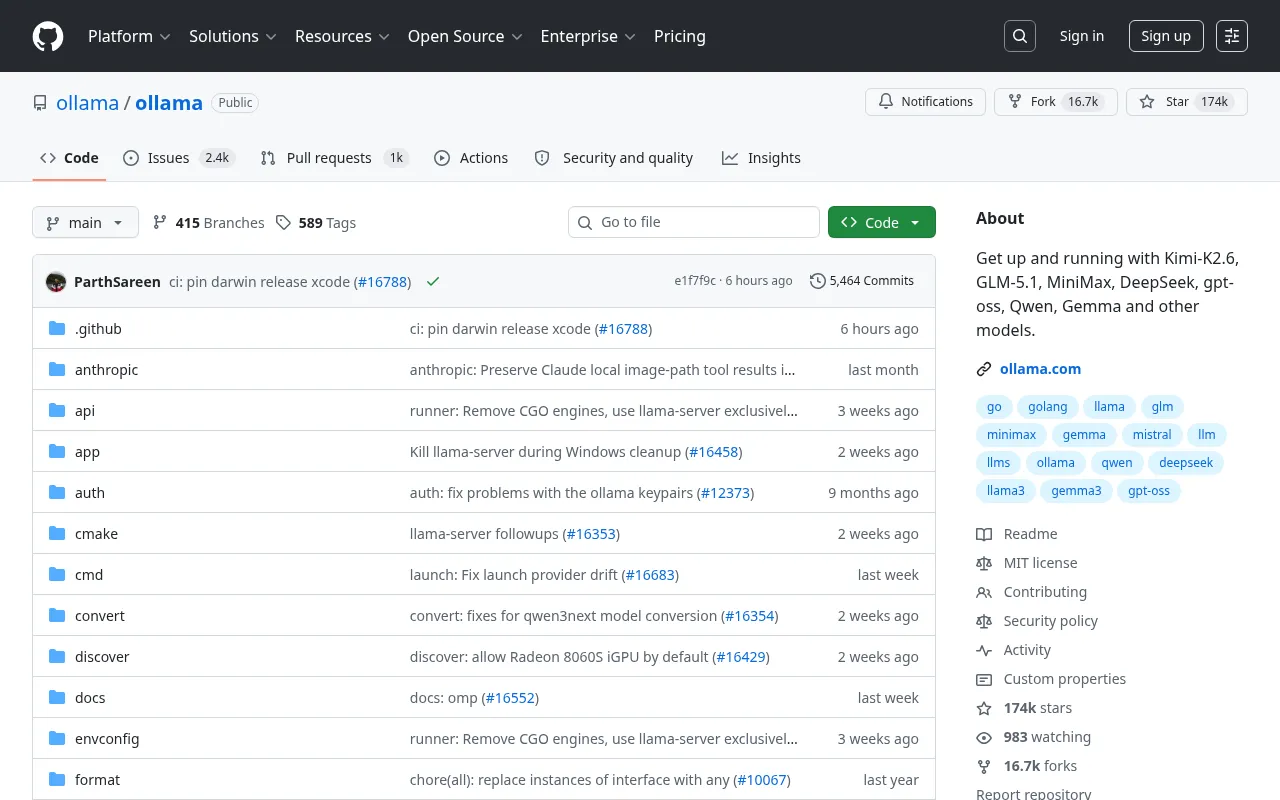Click the api folder icon

click(57, 411)
